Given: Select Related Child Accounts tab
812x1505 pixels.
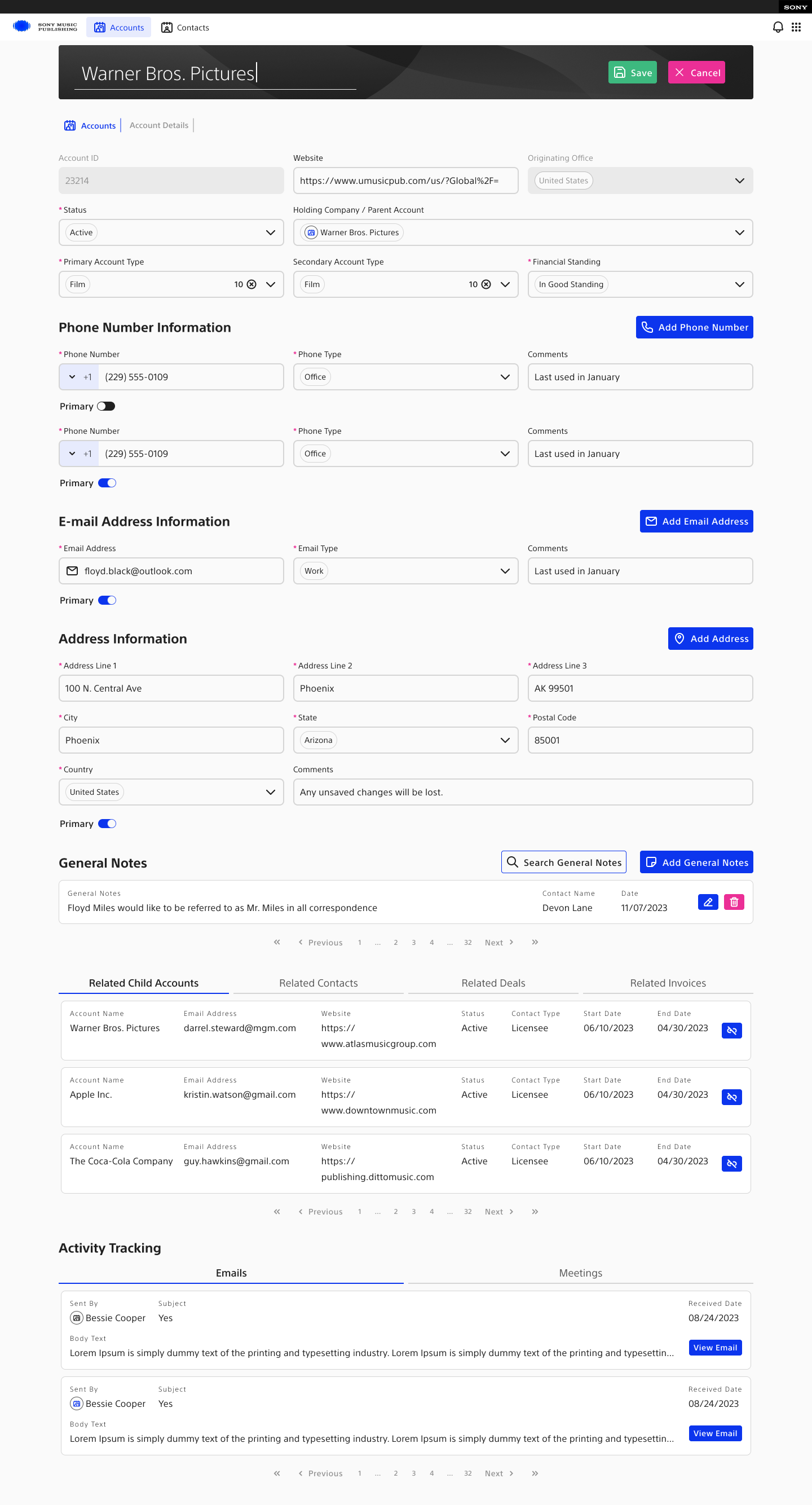Looking at the screenshot, I should [x=144, y=983].
